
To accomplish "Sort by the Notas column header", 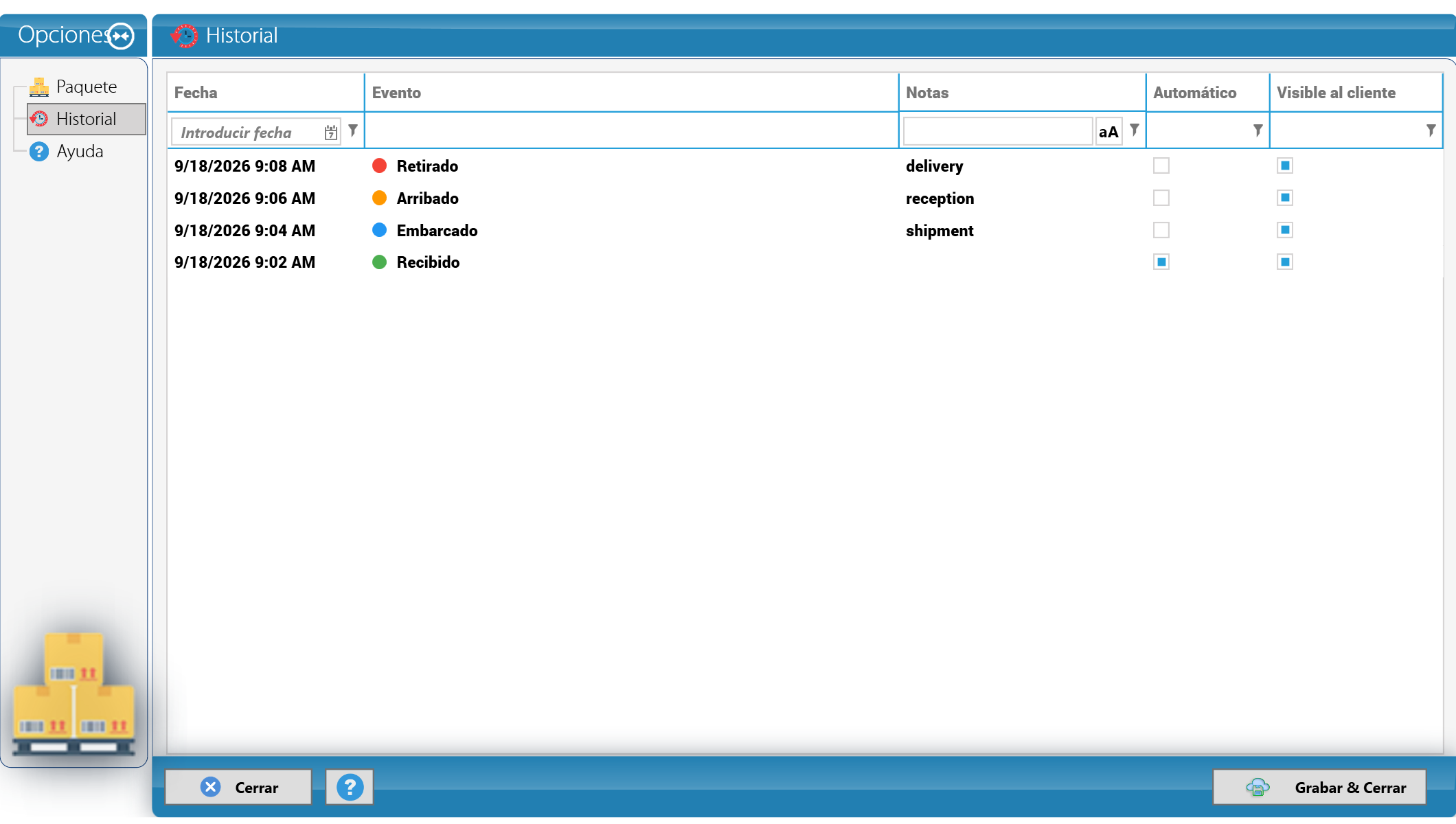I will click(1023, 93).
